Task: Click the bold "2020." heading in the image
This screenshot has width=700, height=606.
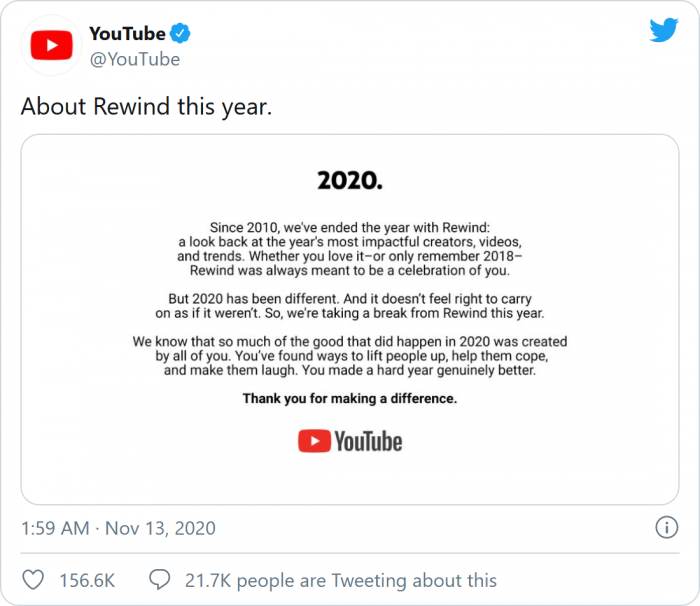Action: click(x=350, y=181)
